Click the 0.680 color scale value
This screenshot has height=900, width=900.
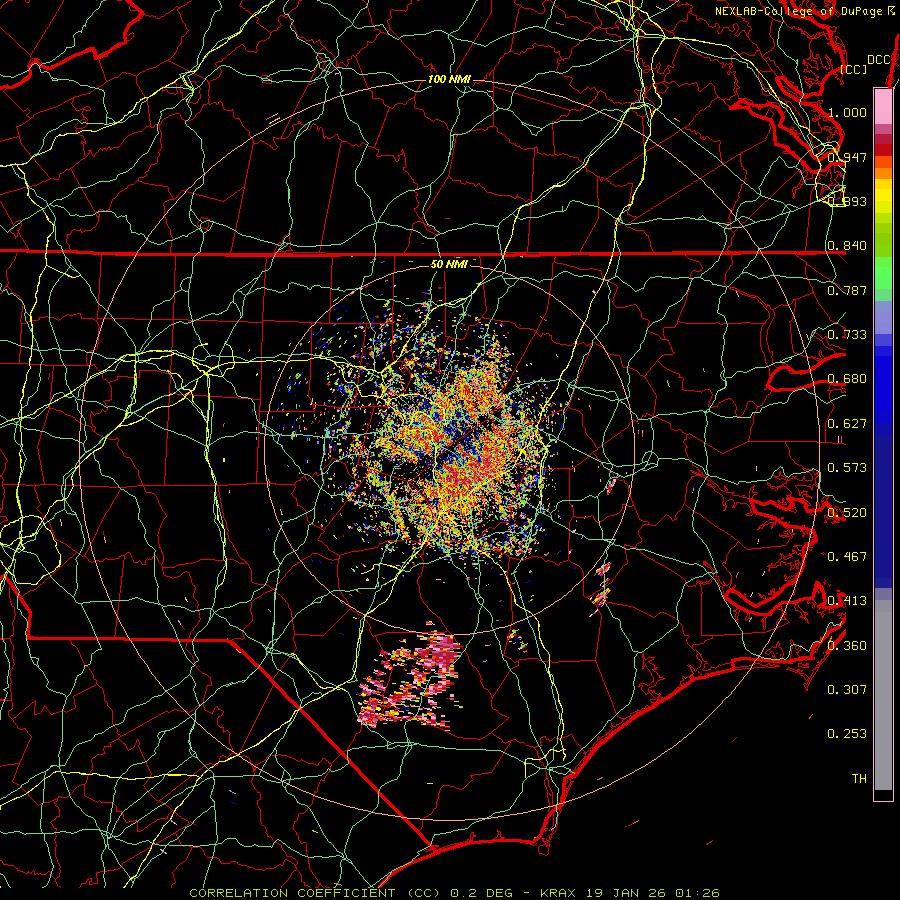coord(847,379)
